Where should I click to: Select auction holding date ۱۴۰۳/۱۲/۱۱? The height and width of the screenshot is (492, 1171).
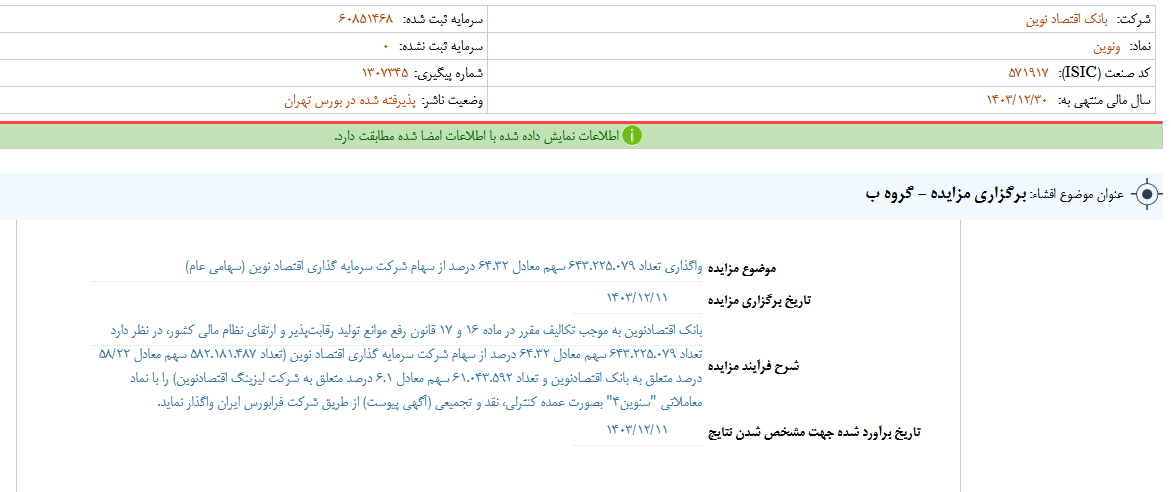pyautogui.click(x=637, y=296)
